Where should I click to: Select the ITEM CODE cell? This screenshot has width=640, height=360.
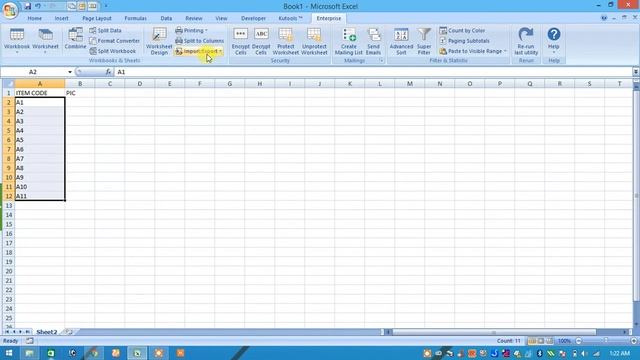click(x=40, y=93)
